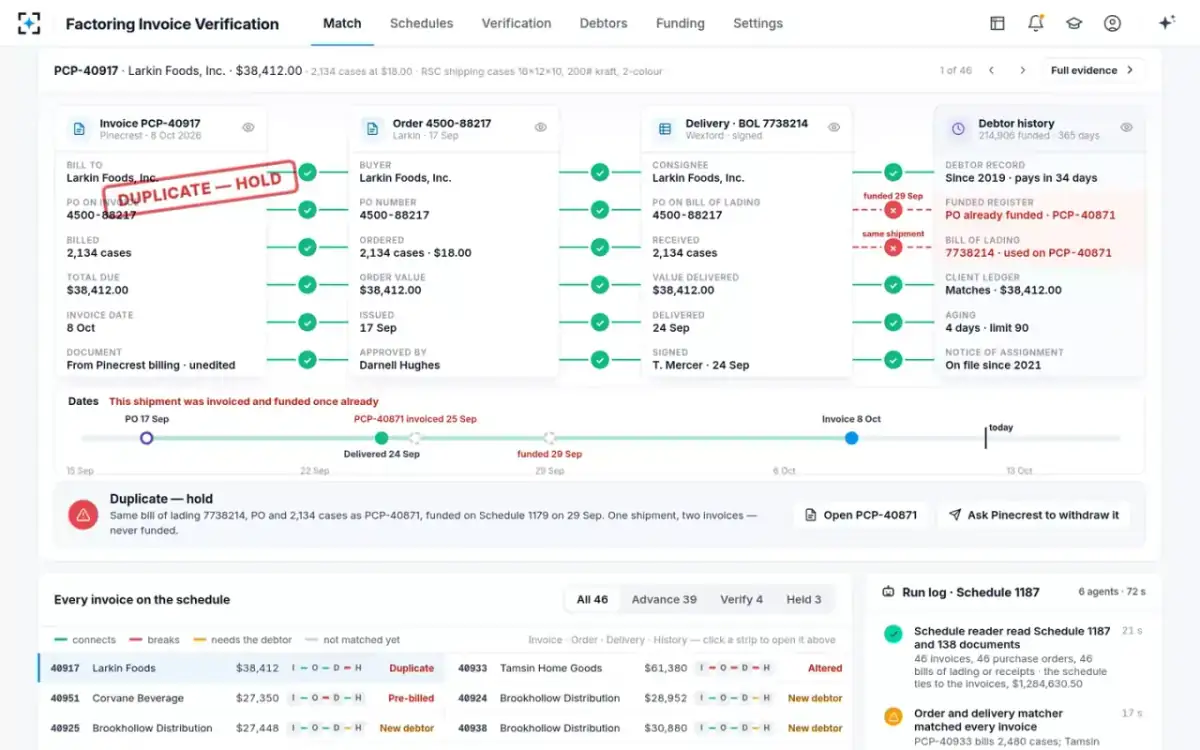Viewport: 1200px width, 750px height.
Task: Click match strip icon for Larkin Foods row
Action: point(326,668)
